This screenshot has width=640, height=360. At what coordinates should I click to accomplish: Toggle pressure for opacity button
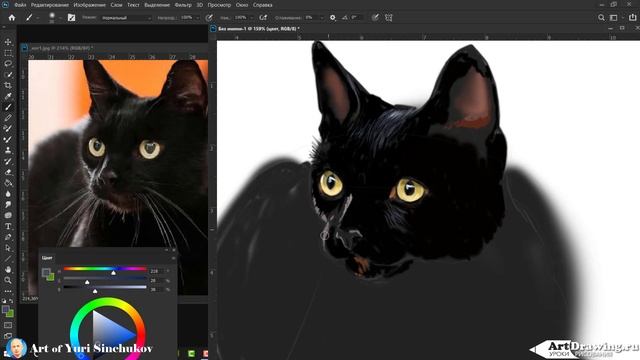[x=209, y=18]
